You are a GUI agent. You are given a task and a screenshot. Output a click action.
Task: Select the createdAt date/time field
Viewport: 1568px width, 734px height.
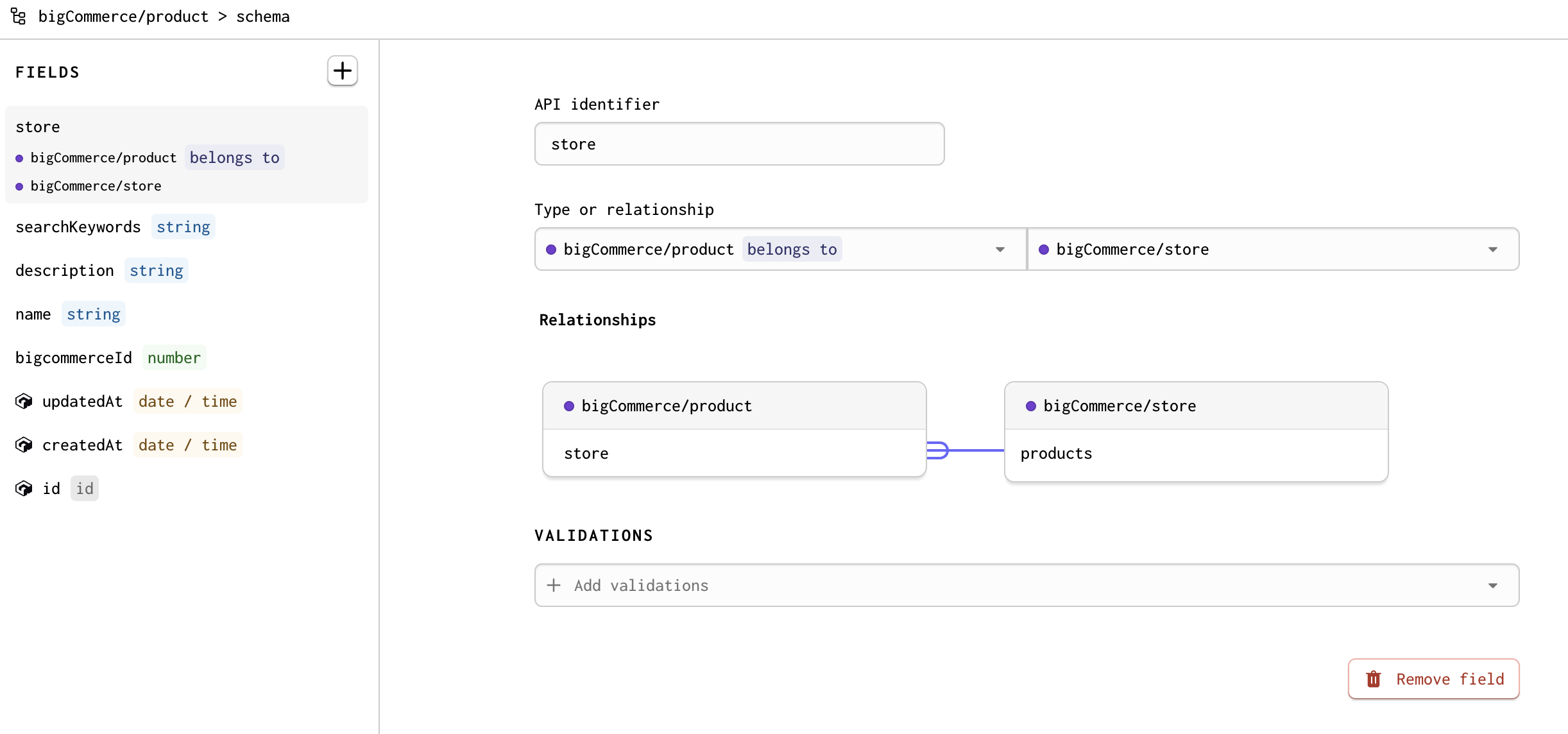pyautogui.click(x=187, y=445)
